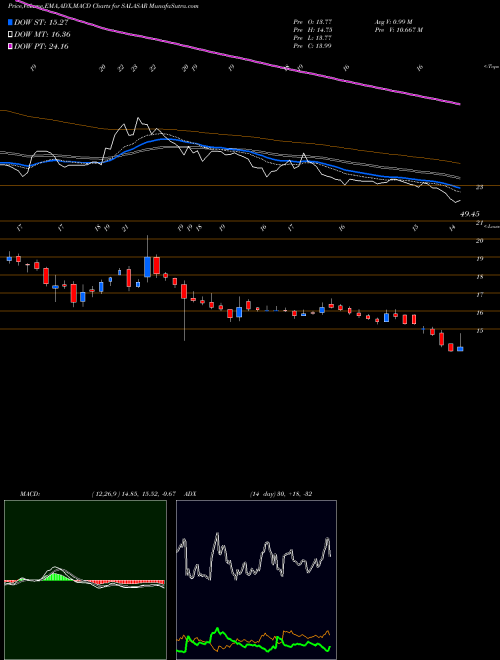Click the tall blue candlestick near price 19
Viewport: 500px width, 660px height.
[147, 267]
